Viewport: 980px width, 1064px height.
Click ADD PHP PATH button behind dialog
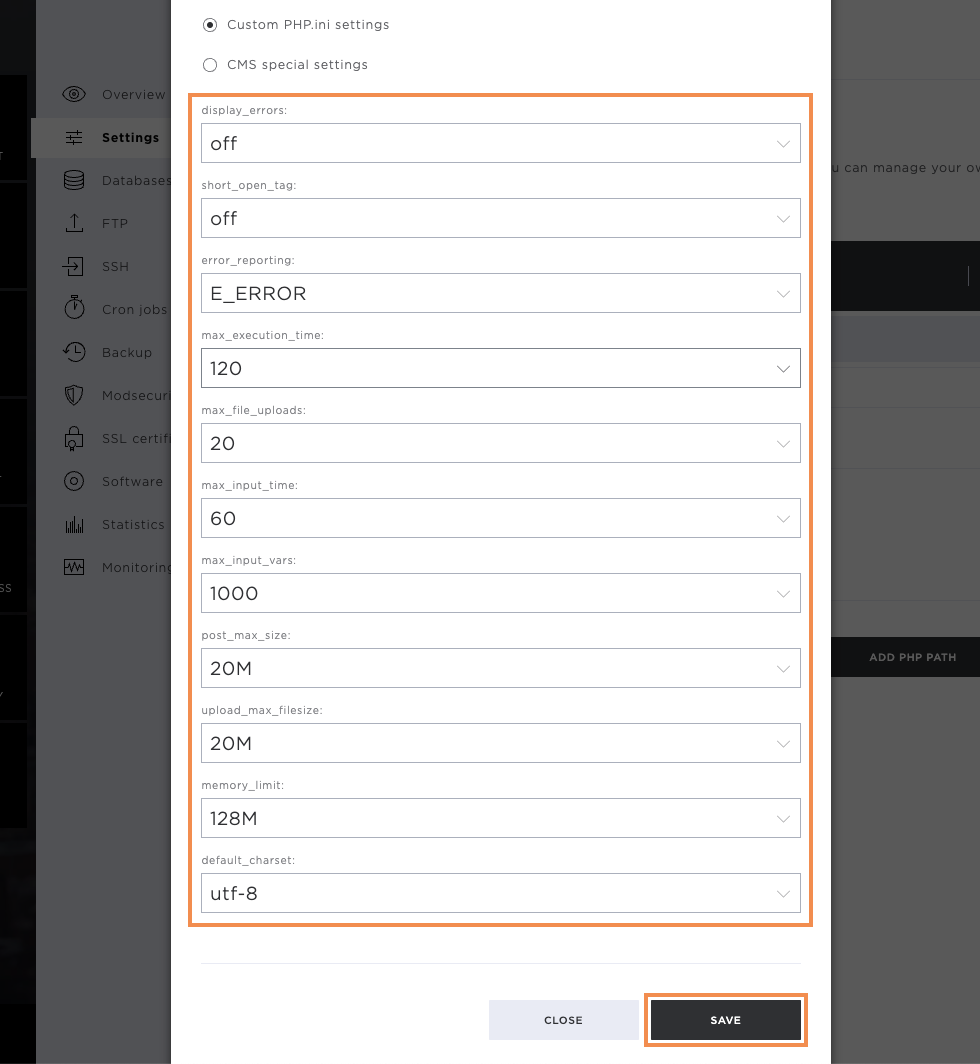[905, 657]
